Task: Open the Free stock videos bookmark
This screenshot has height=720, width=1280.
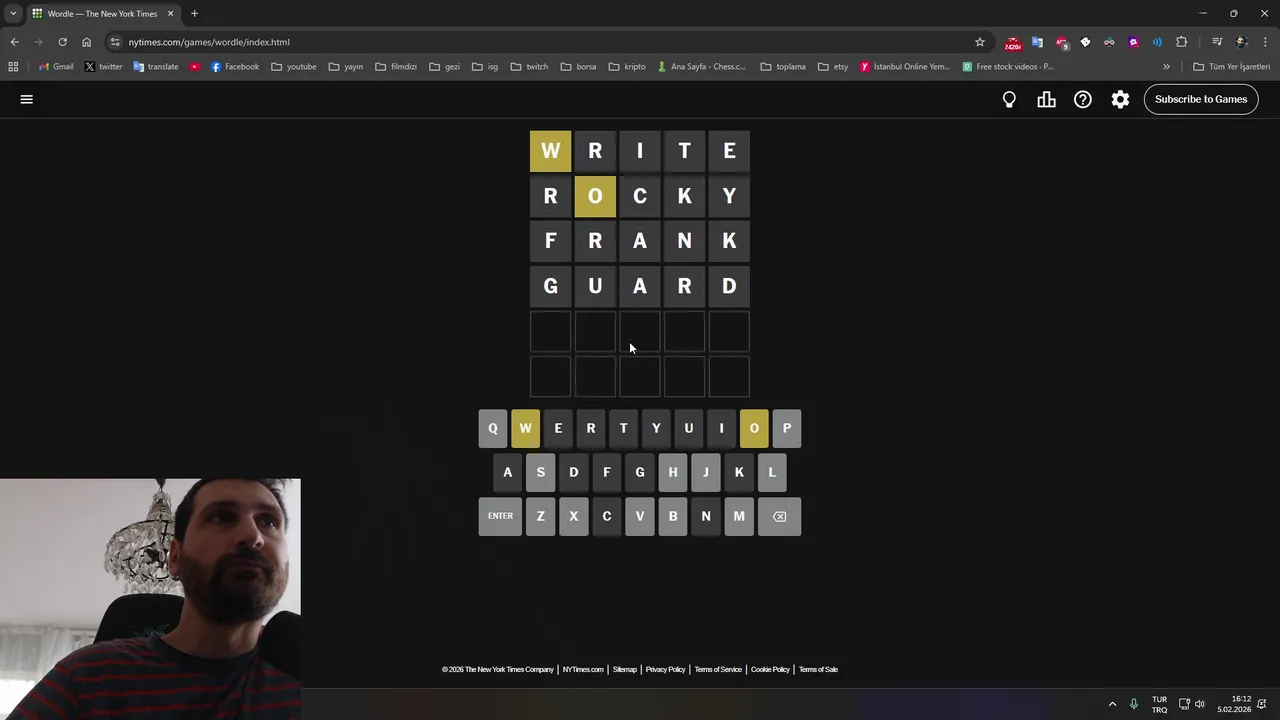Action: 1008,67
